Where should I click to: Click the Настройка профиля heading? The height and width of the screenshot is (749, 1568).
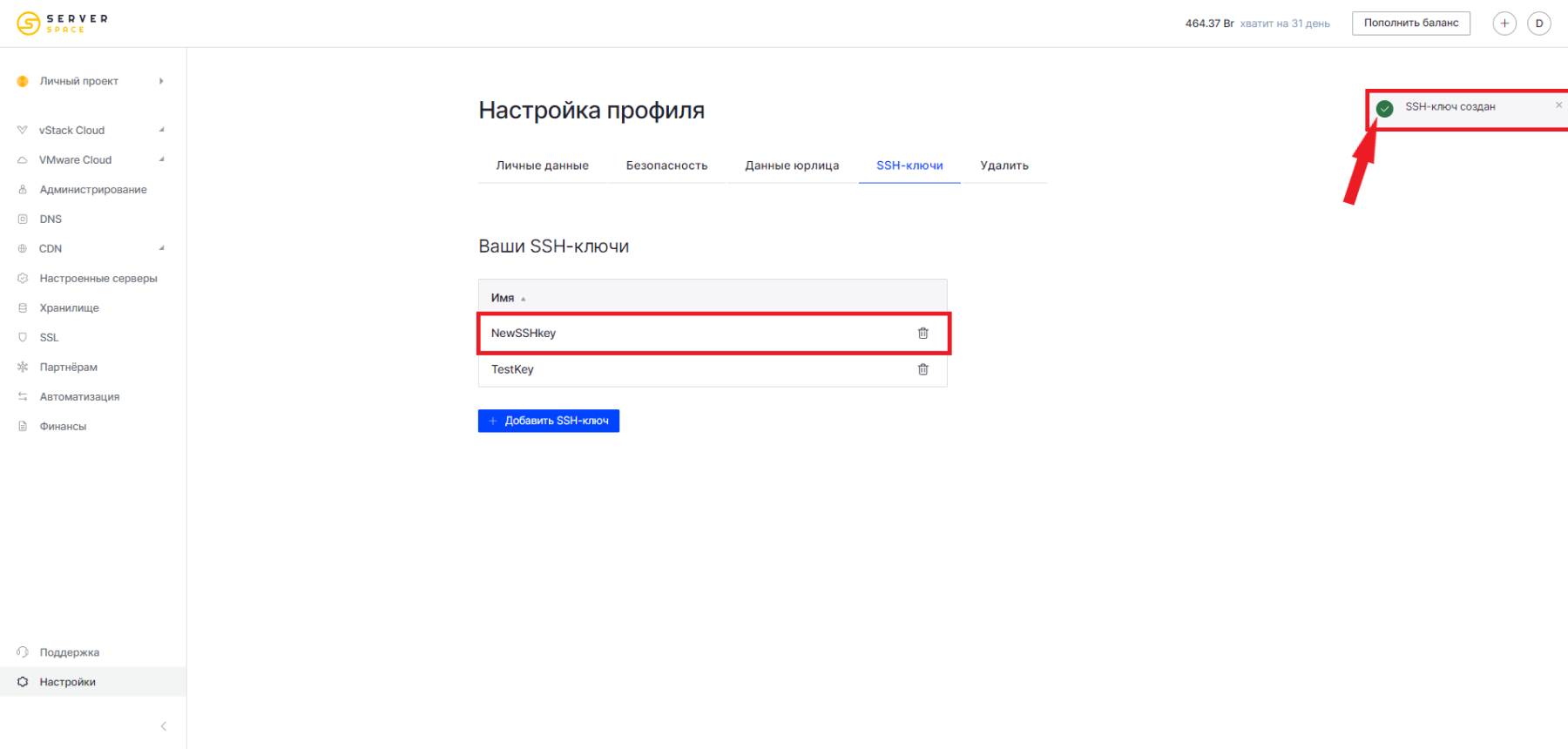pos(591,111)
